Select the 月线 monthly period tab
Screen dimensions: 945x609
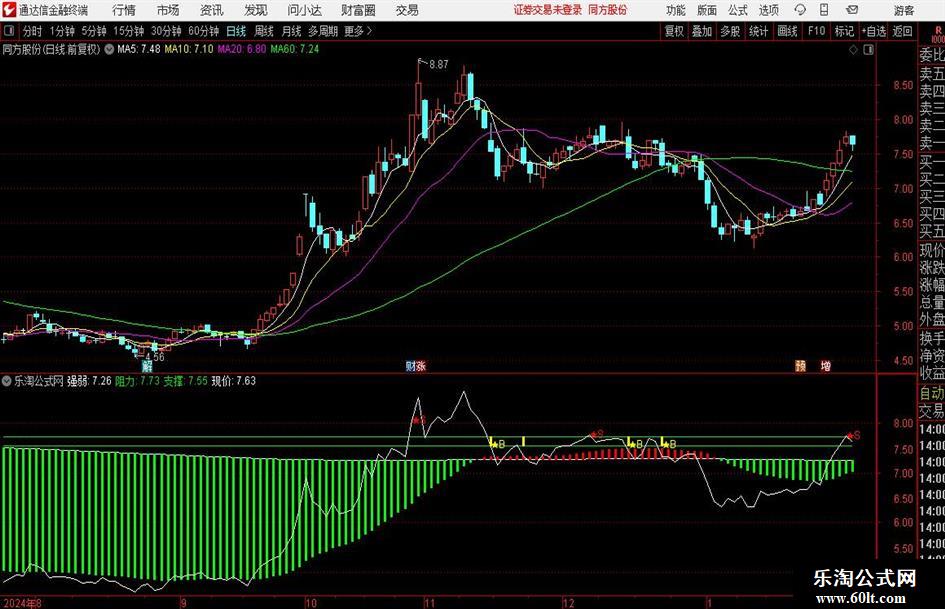click(291, 31)
